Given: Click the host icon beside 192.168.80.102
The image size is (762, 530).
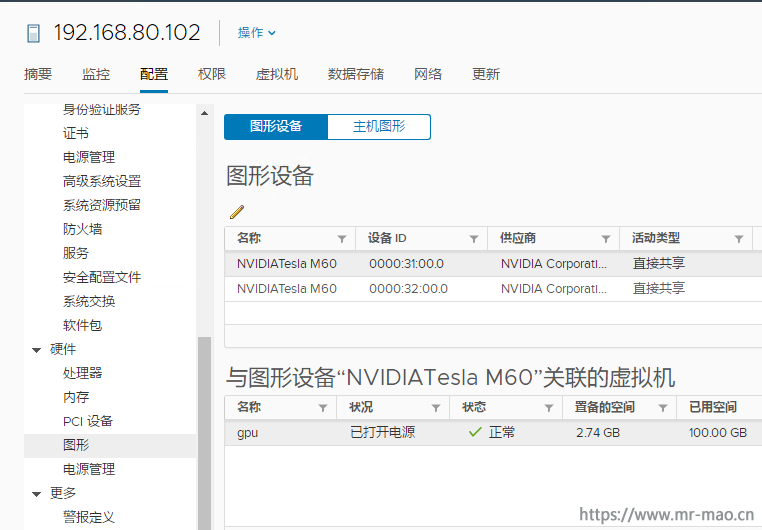Looking at the screenshot, I should coord(33,34).
